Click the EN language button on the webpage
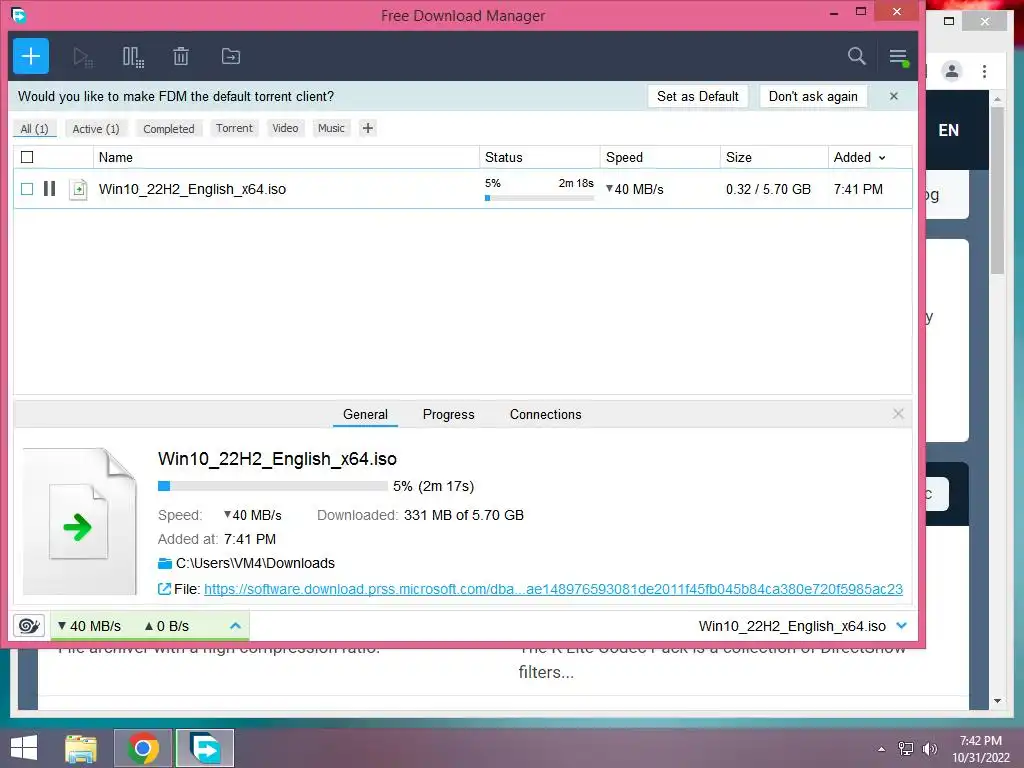The image size is (1024, 768). tap(948, 130)
